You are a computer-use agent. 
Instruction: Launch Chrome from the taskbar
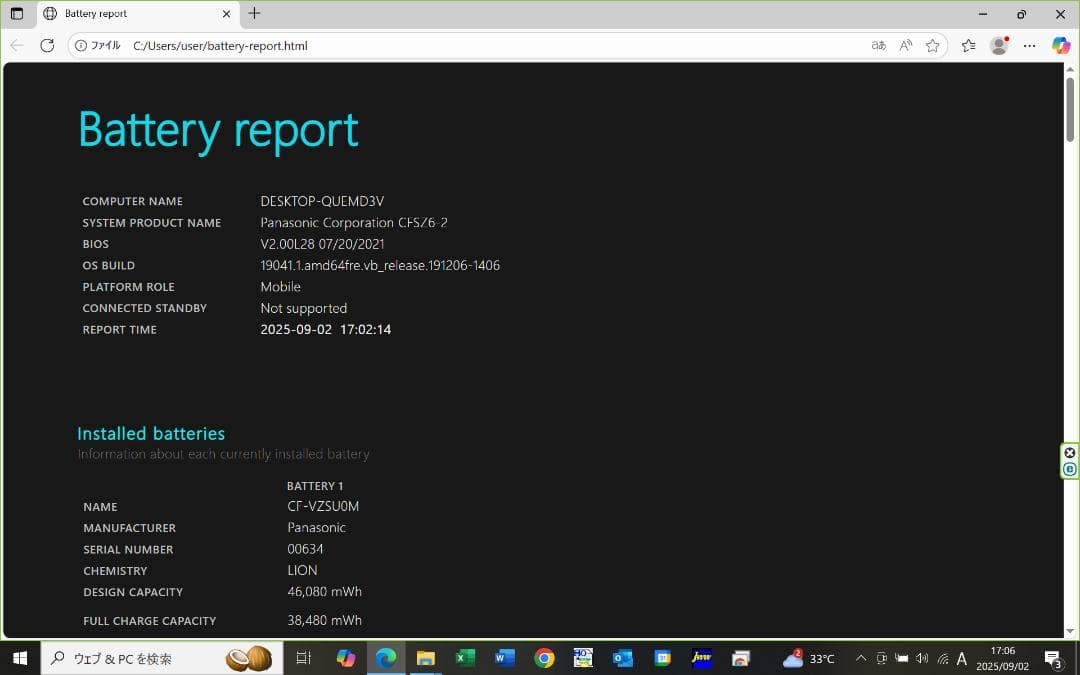[544, 658]
